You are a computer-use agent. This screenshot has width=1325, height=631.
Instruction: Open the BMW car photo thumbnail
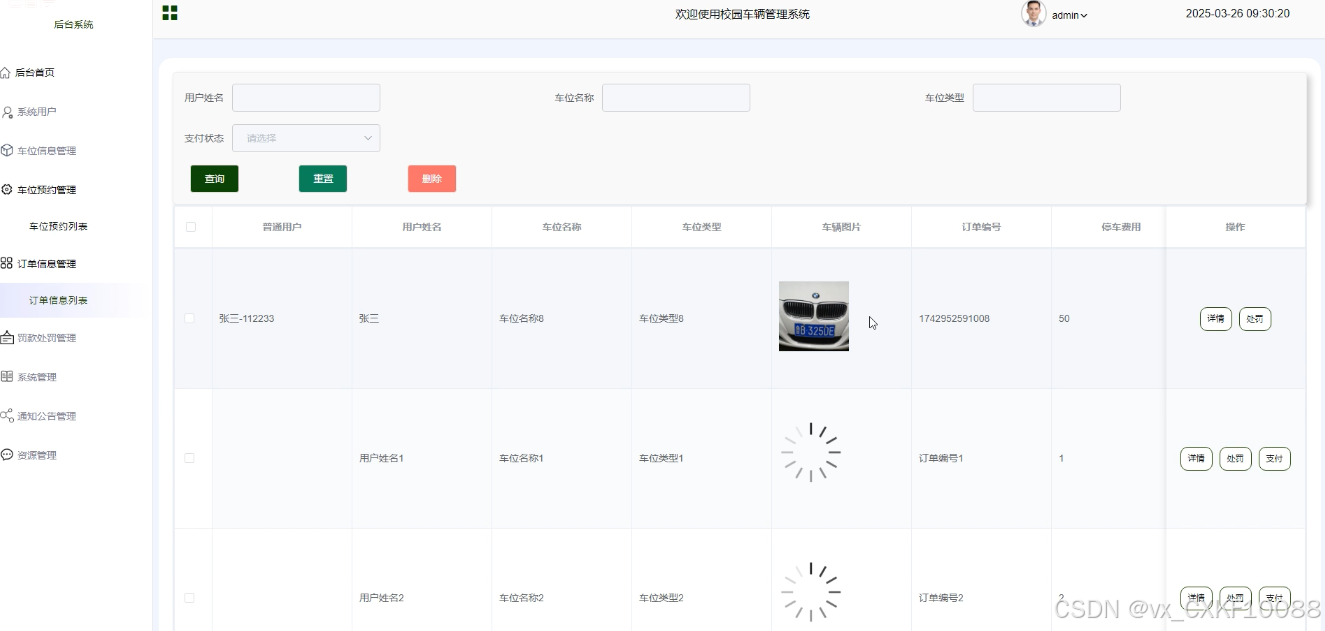[x=814, y=316]
